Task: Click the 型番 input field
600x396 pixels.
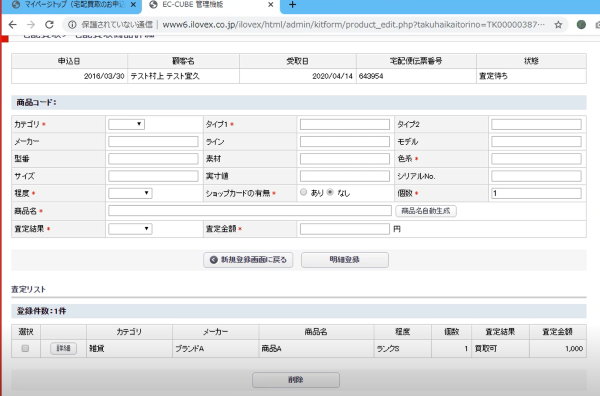Action: coord(153,159)
